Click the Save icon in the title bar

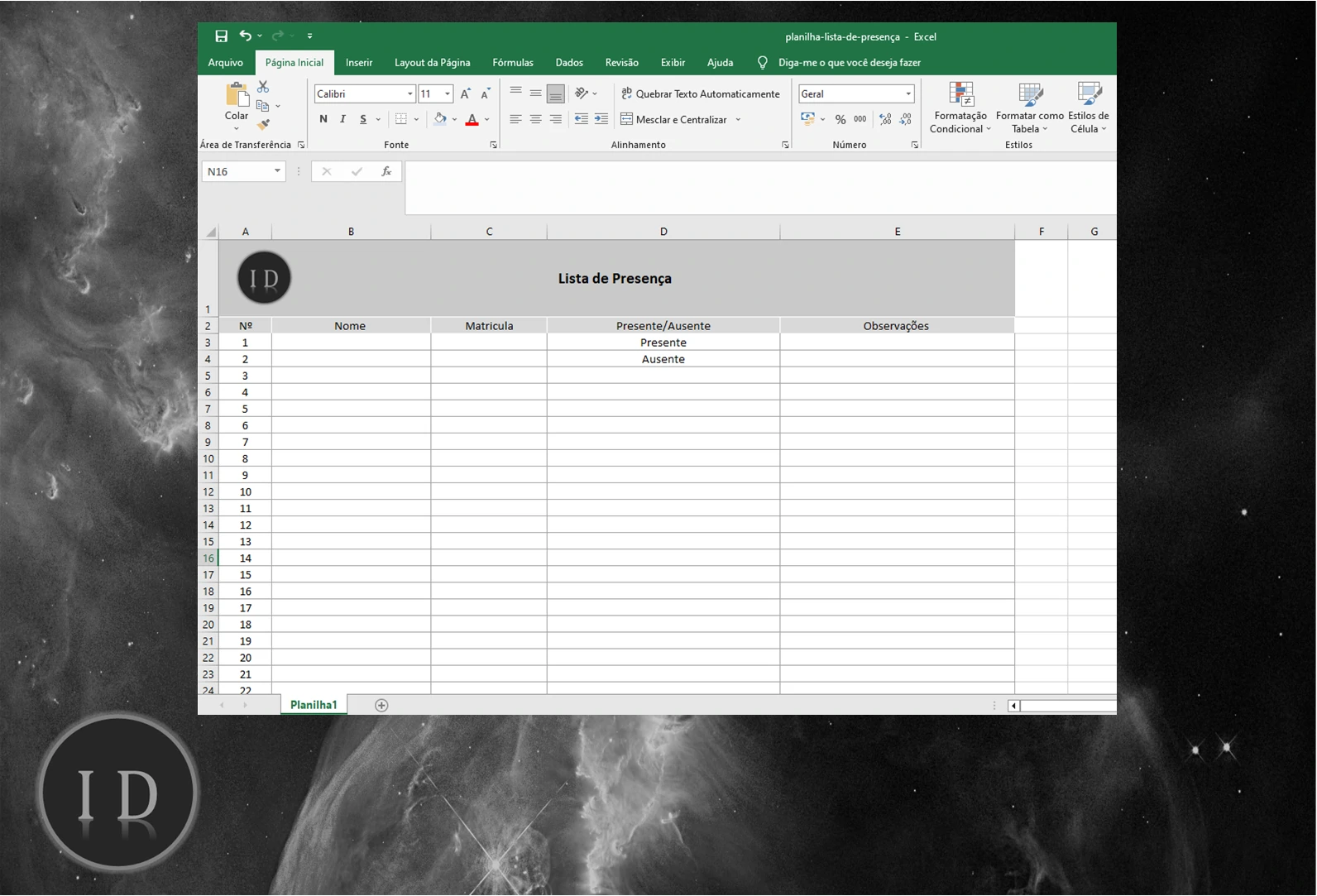(221, 36)
